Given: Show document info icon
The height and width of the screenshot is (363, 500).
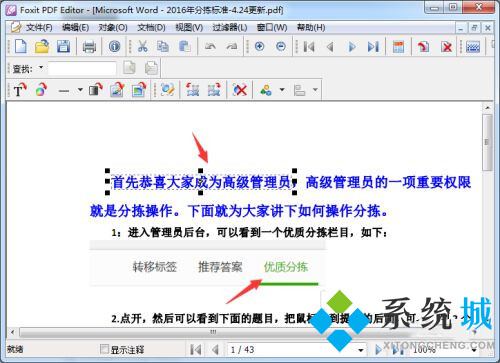Looking at the screenshot, I should point(114,46).
